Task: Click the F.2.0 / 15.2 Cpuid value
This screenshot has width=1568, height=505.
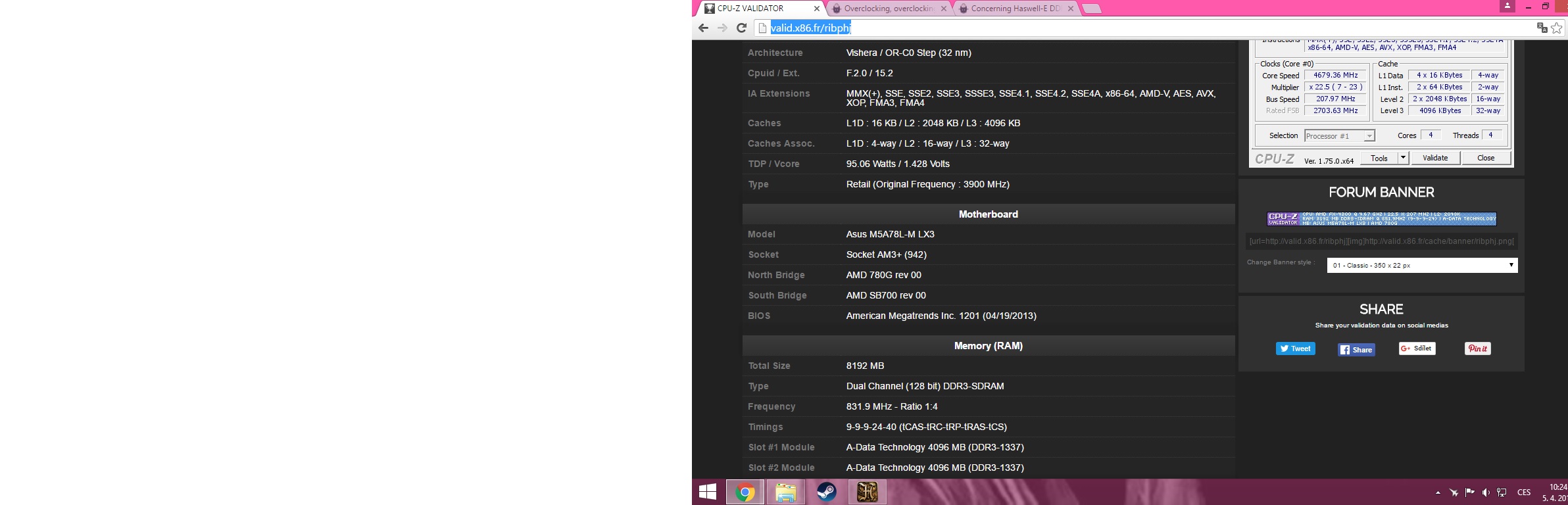Action: [870, 73]
